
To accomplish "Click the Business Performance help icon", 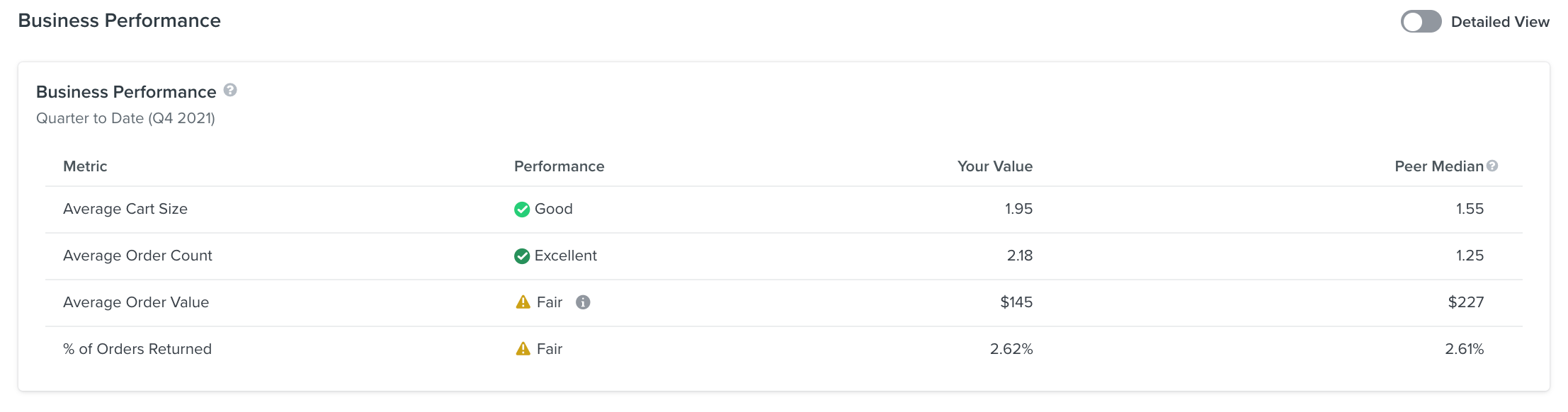I will (230, 91).
